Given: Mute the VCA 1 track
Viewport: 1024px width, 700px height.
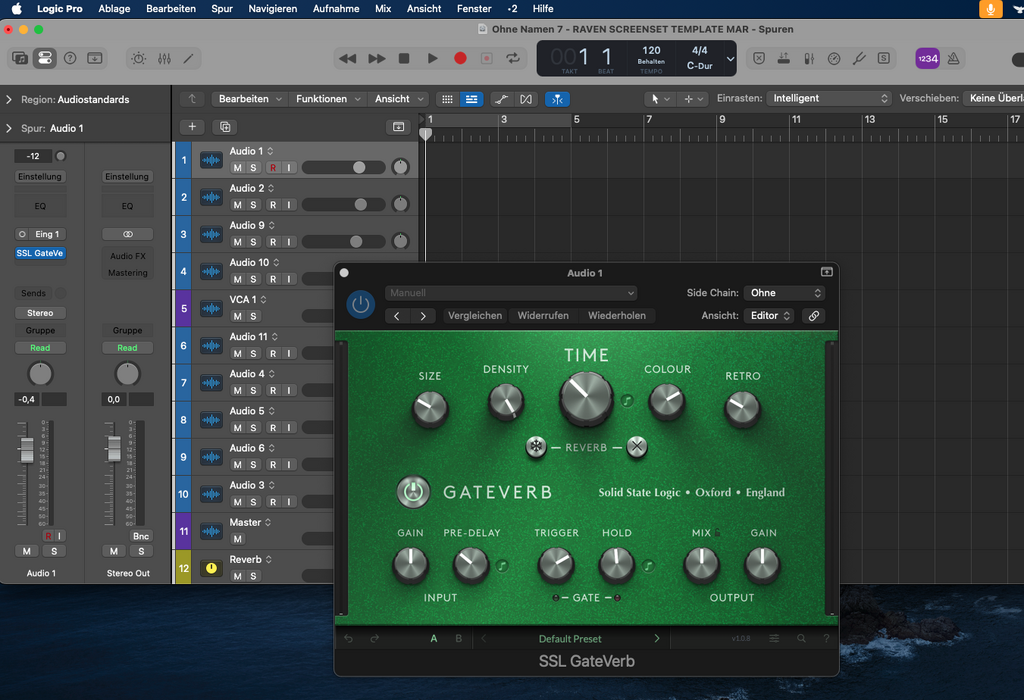Looking at the screenshot, I should [x=238, y=316].
